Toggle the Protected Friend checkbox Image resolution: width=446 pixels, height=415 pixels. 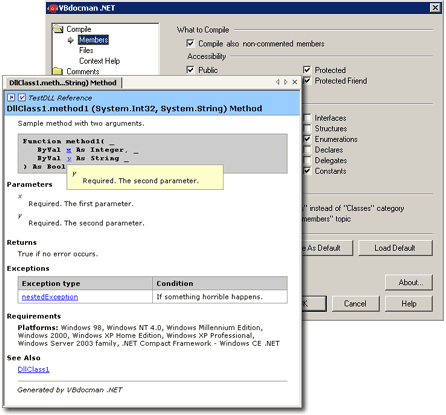(x=307, y=80)
